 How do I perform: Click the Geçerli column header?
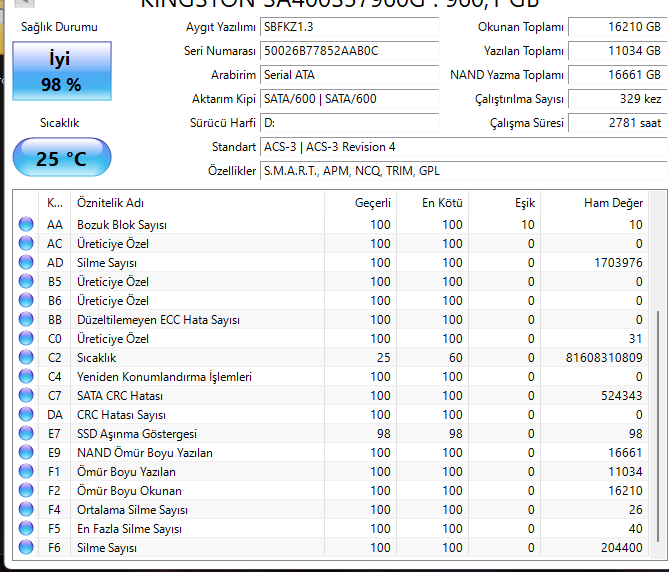(x=361, y=203)
